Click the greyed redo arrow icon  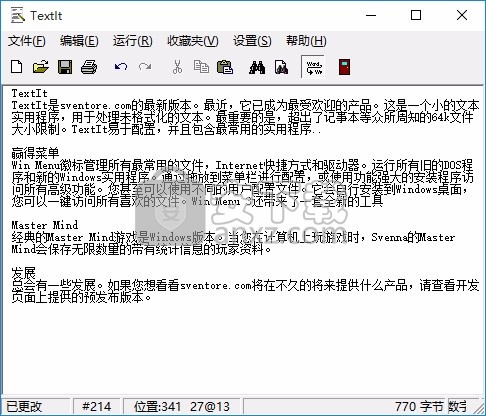coord(145,67)
